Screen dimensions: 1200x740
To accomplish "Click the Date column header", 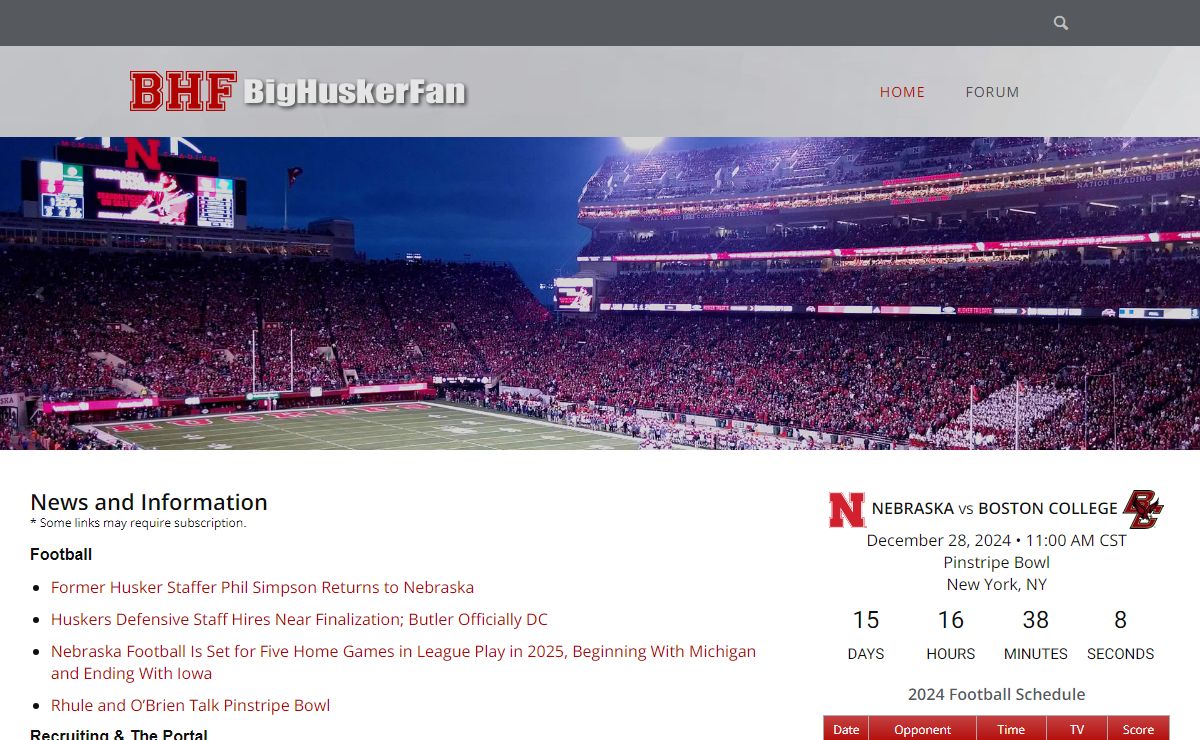I will 846,729.
